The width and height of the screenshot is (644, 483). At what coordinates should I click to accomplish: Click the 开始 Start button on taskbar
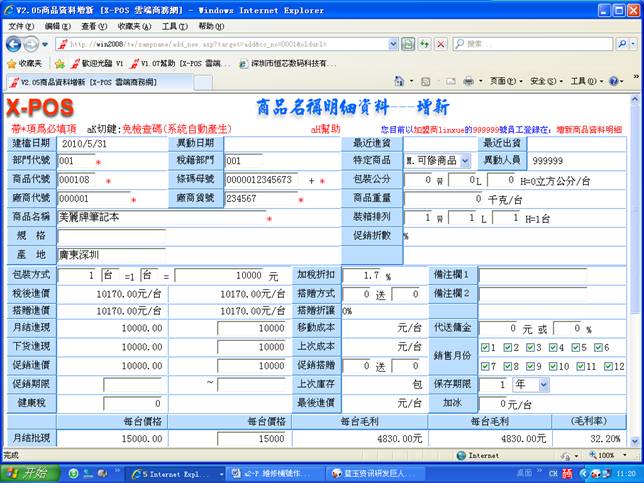pos(30,473)
